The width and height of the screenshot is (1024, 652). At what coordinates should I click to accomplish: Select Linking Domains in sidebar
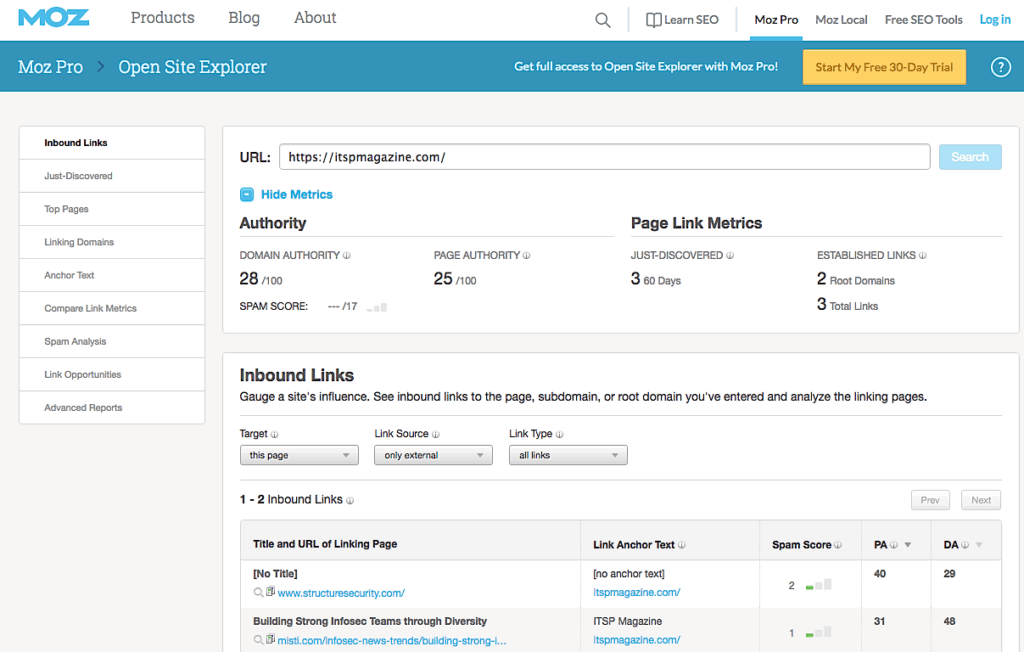coord(112,242)
